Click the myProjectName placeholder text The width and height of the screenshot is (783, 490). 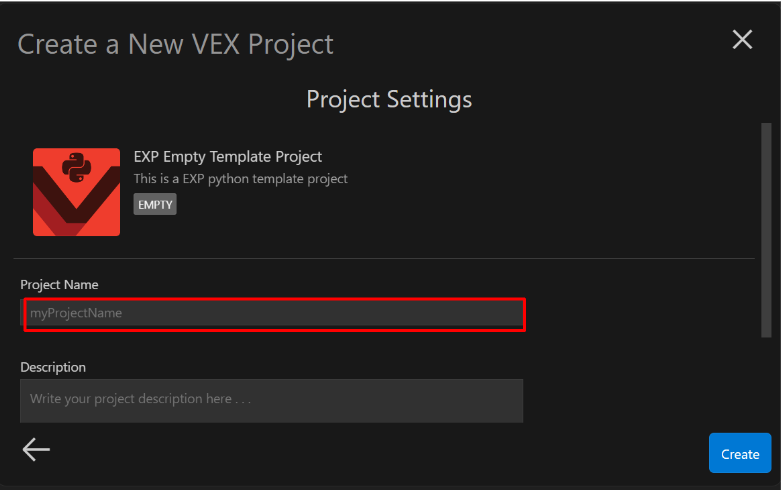(x=76, y=314)
